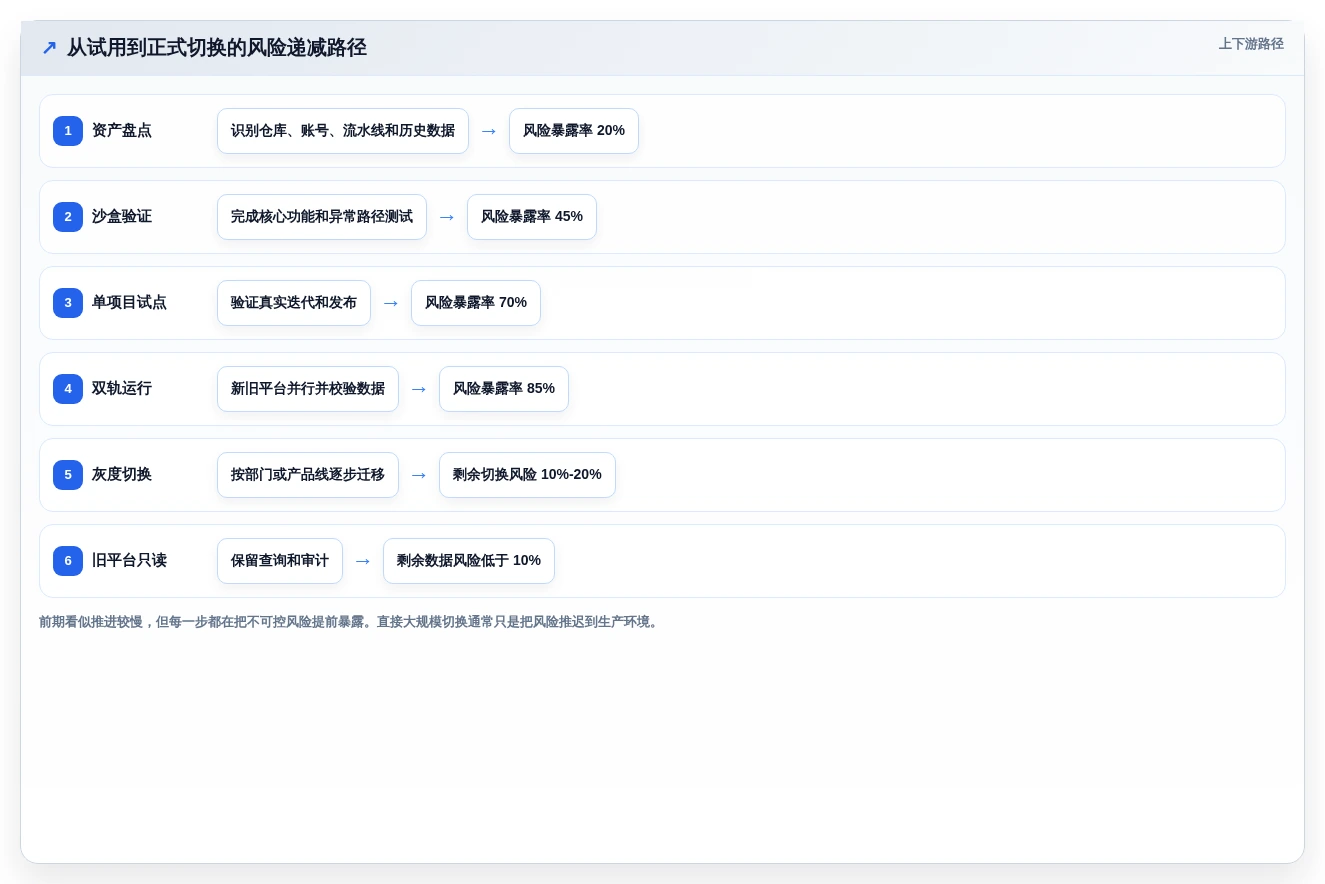Click step number badge 4
This screenshot has width=1325, height=884.
tap(68, 389)
